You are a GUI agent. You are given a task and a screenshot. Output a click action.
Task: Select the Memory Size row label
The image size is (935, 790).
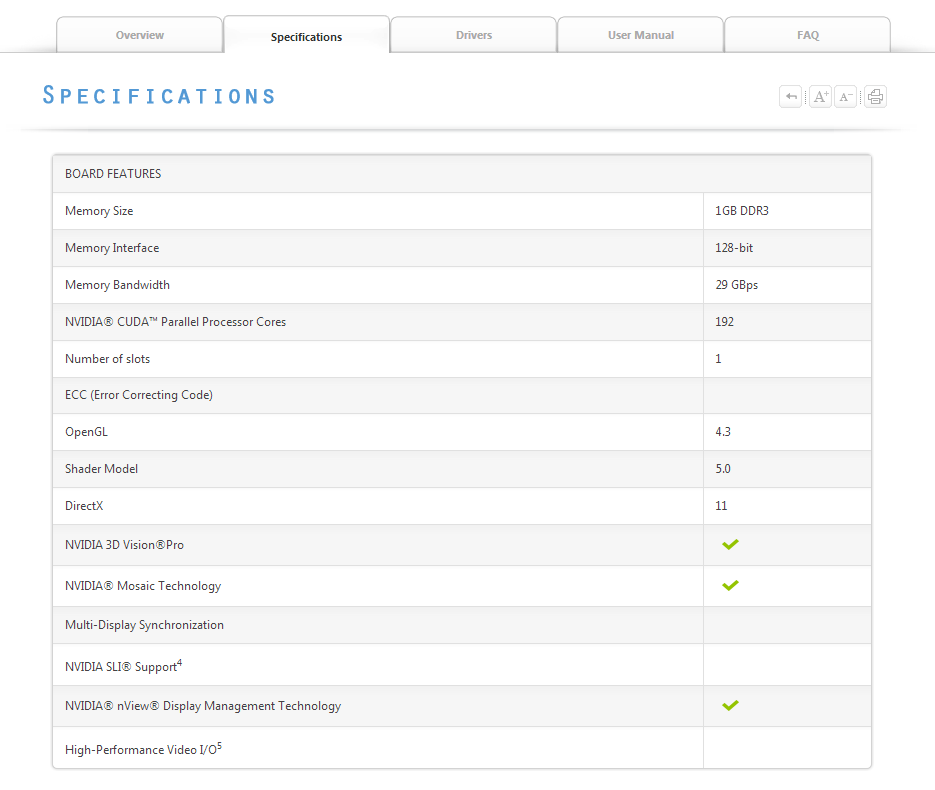(x=99, y=211)
